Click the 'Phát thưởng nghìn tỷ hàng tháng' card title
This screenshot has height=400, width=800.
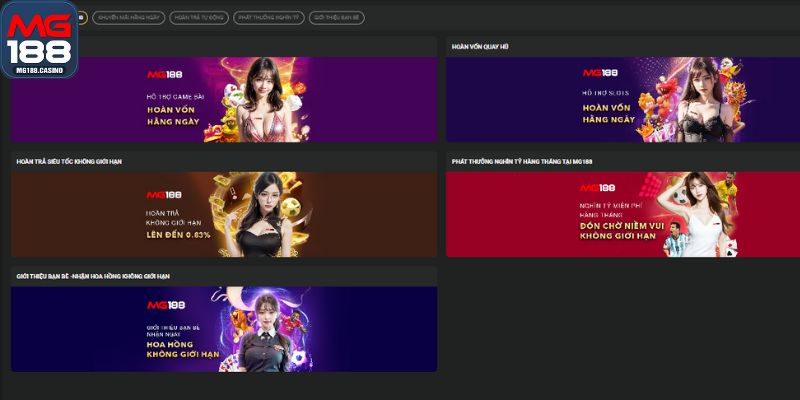point(522,162)
